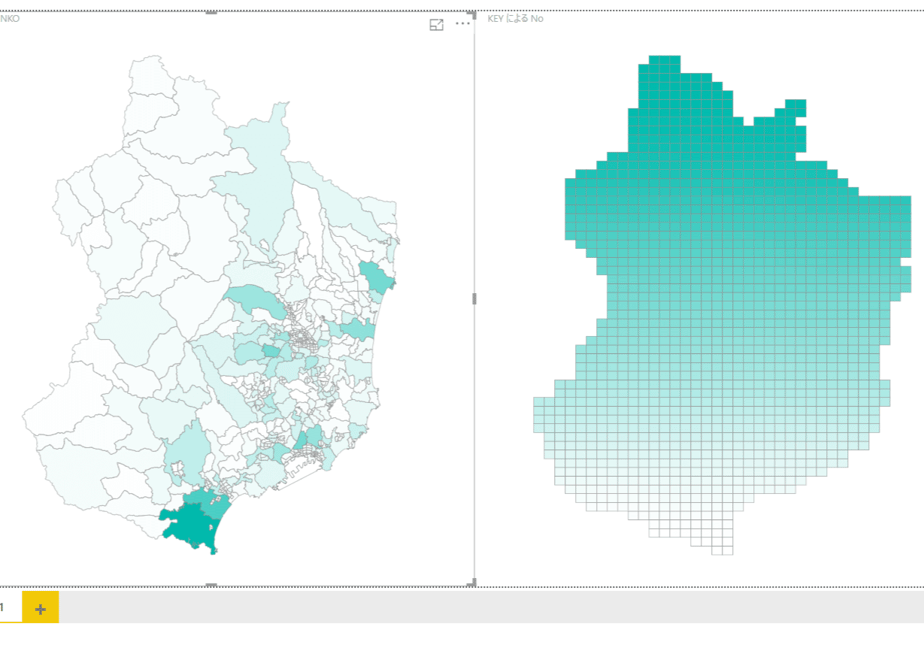Screen dimensions: 924x660
Task: Click the right-edge middle resize handle of left visual
Action: pyautogui.click(x=474, y=299)
